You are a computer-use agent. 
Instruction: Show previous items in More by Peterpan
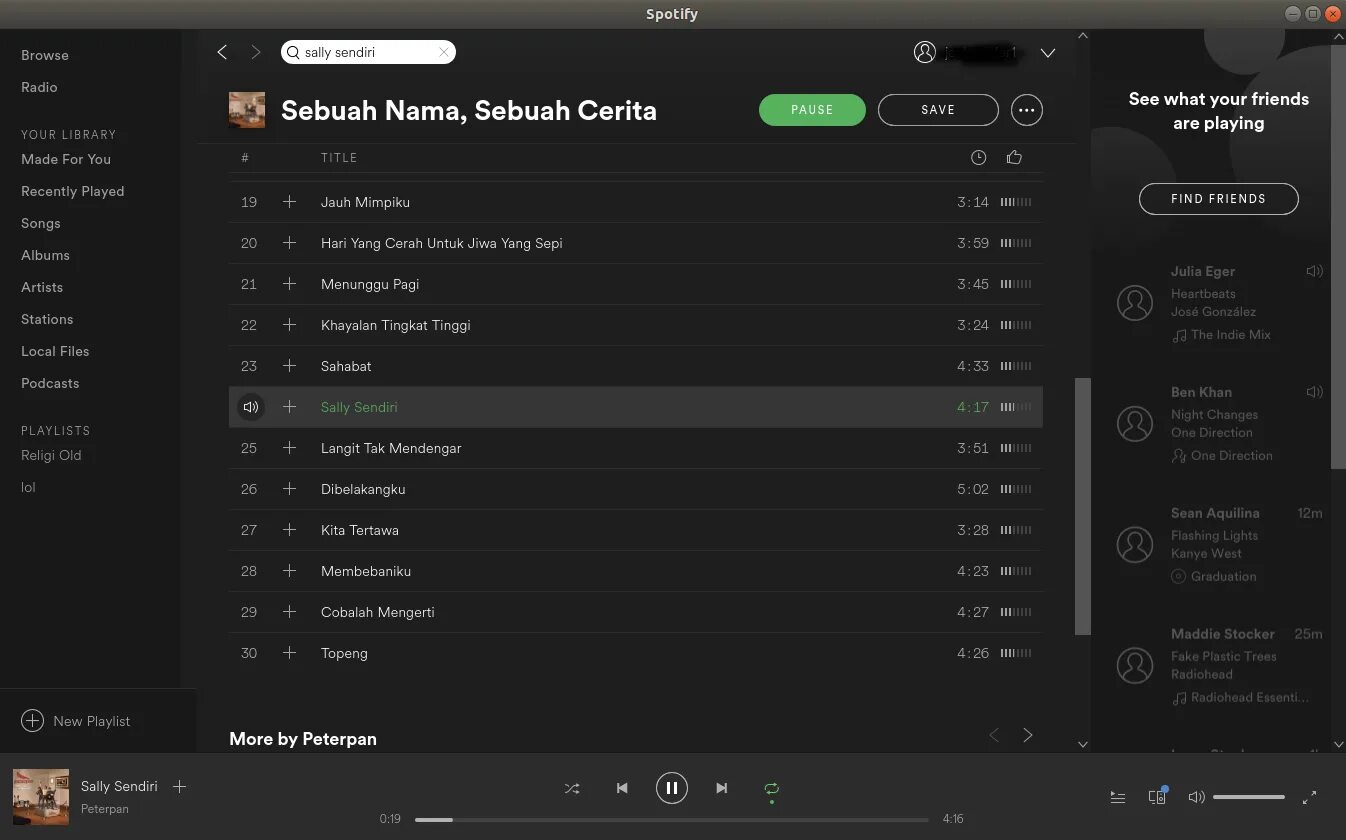coord(994,735)
